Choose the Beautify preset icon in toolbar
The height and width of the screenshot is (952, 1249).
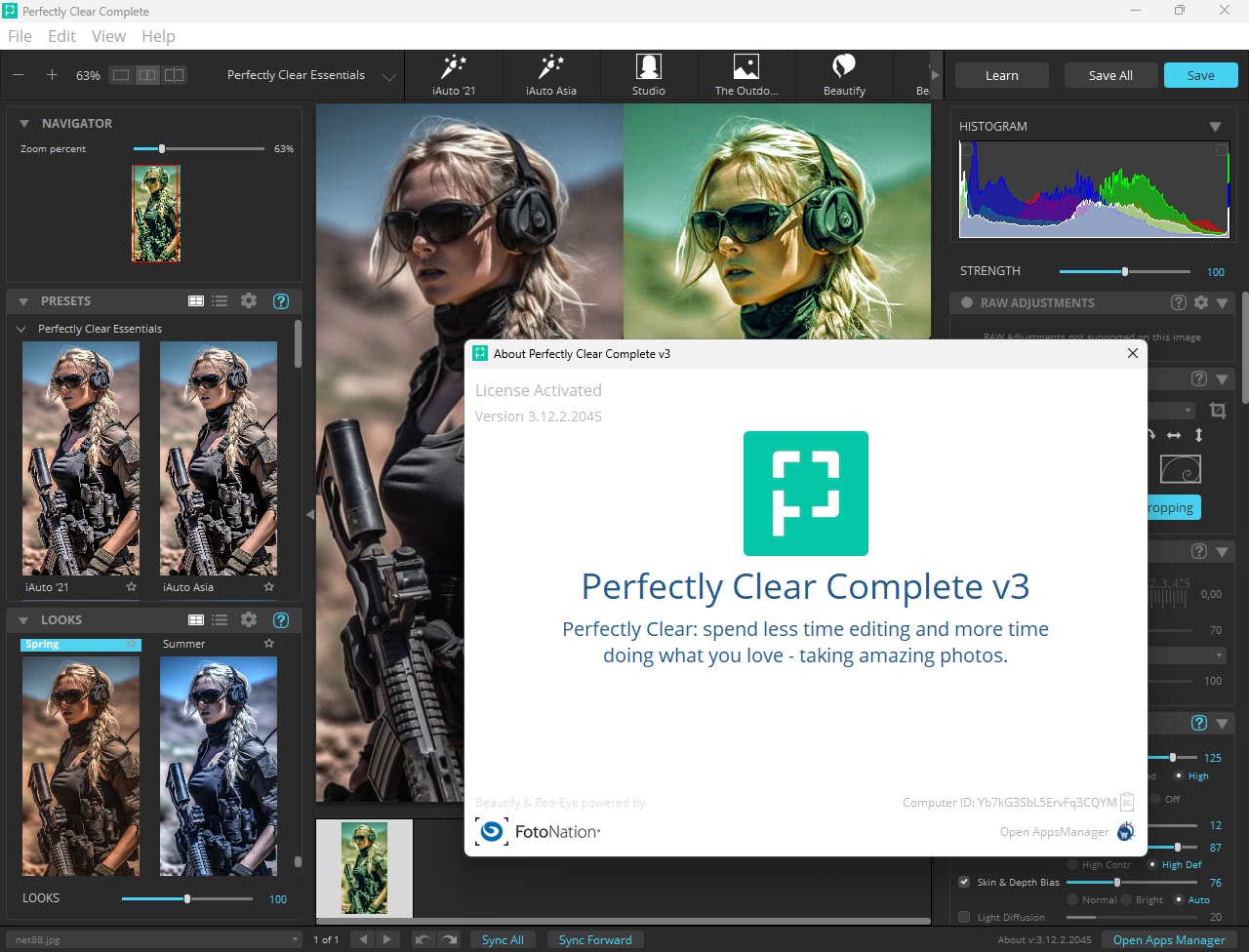[x=844, y=75]
